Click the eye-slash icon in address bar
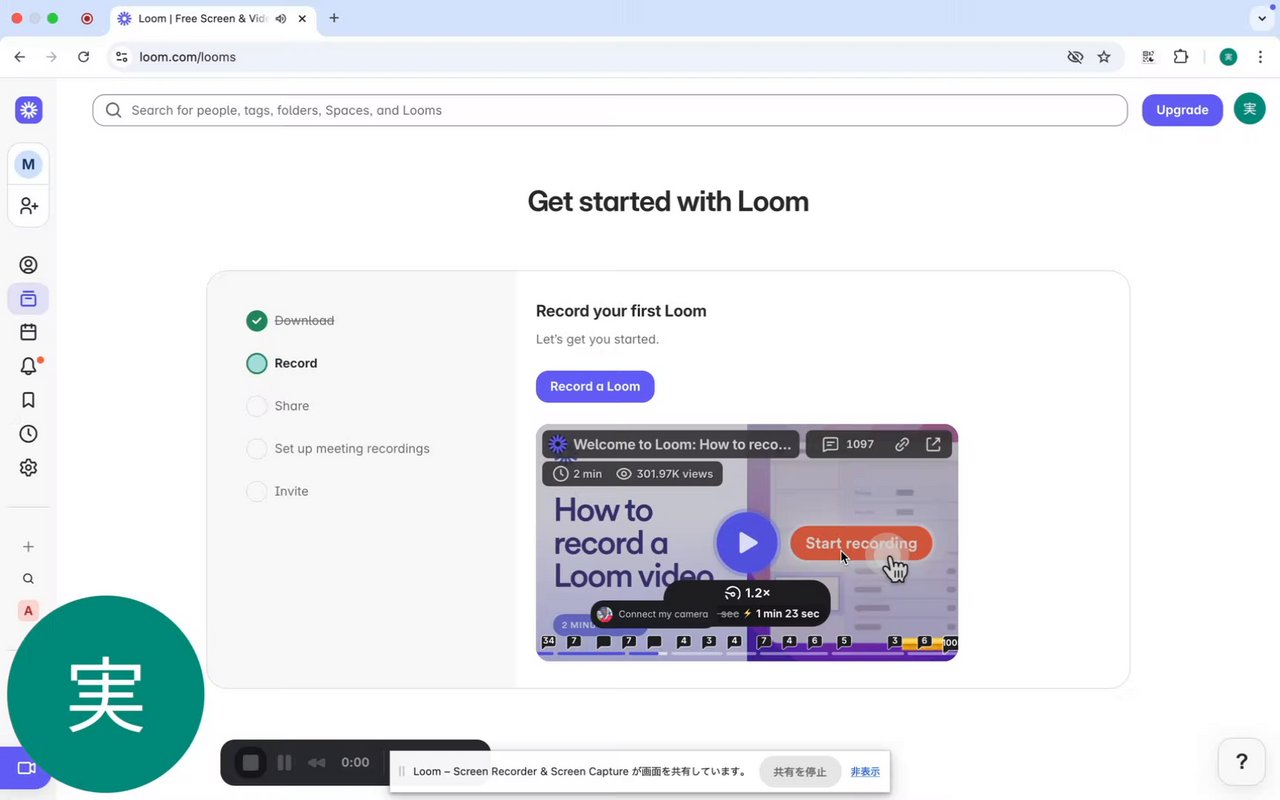The height and width of the screenshot is (800, 1280). 1075,57
